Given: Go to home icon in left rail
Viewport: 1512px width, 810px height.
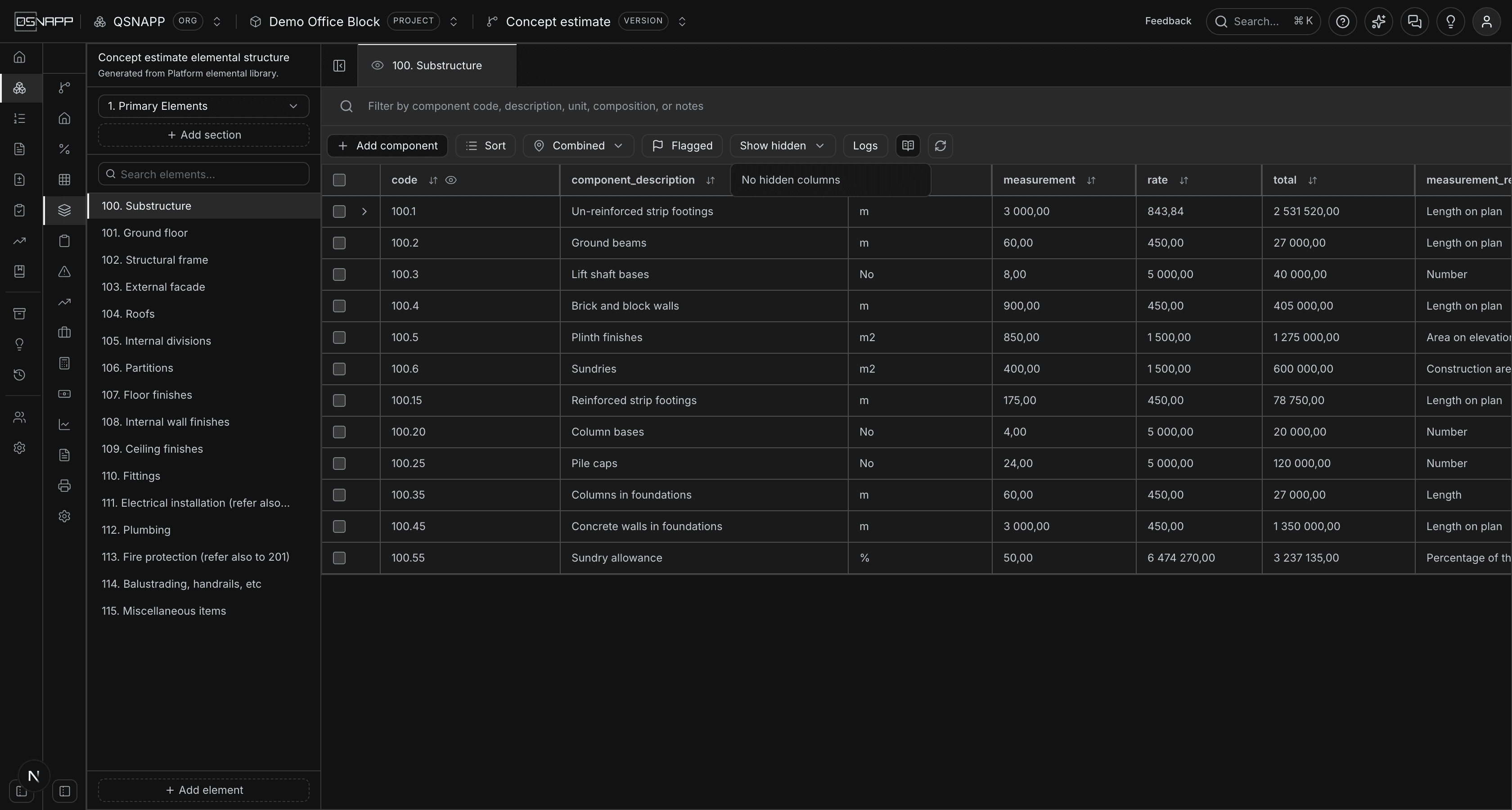Looking at the screenshot, I should coord(19,57).
